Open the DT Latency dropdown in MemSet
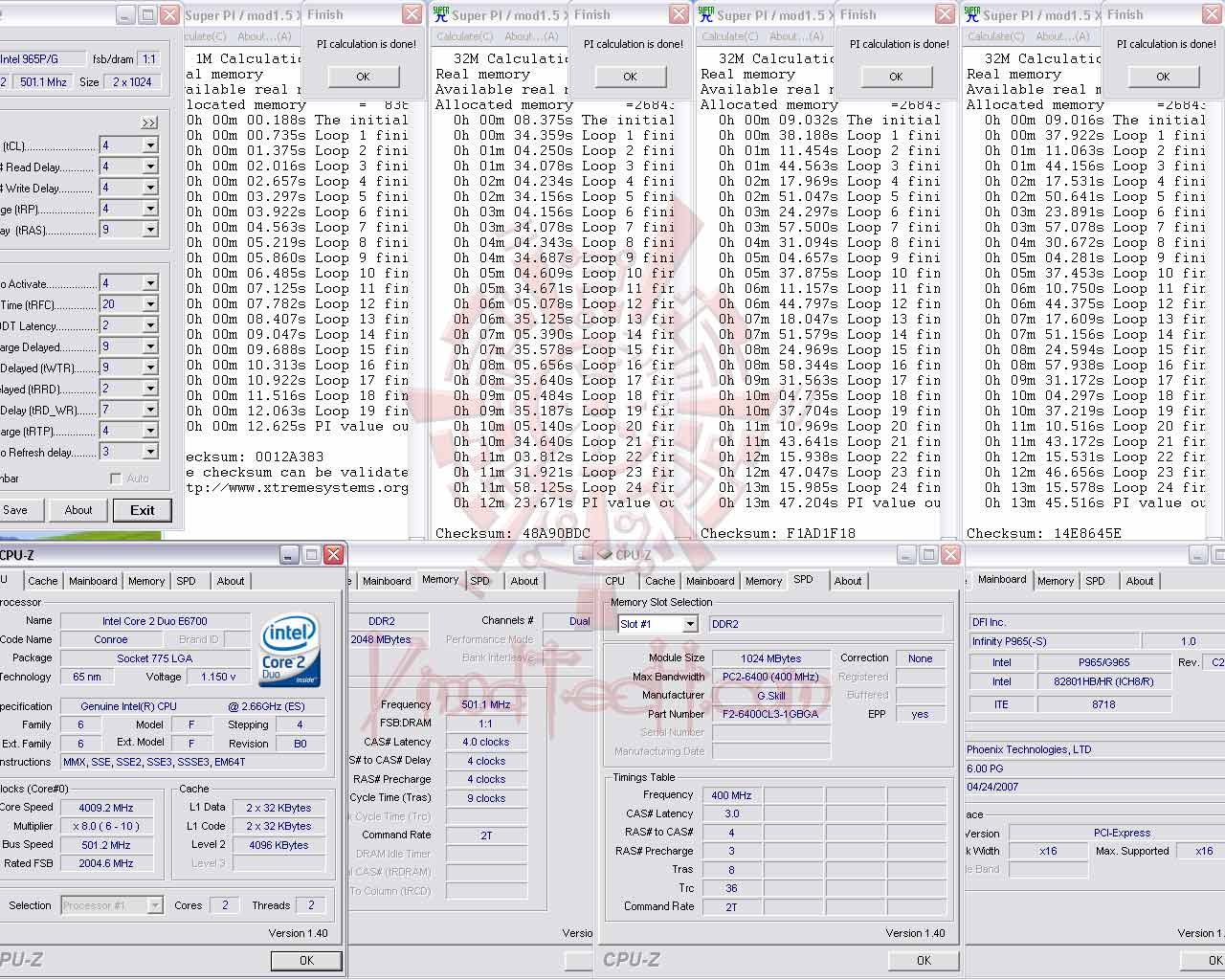This screenshot has height=980, width=1225. 150,325
